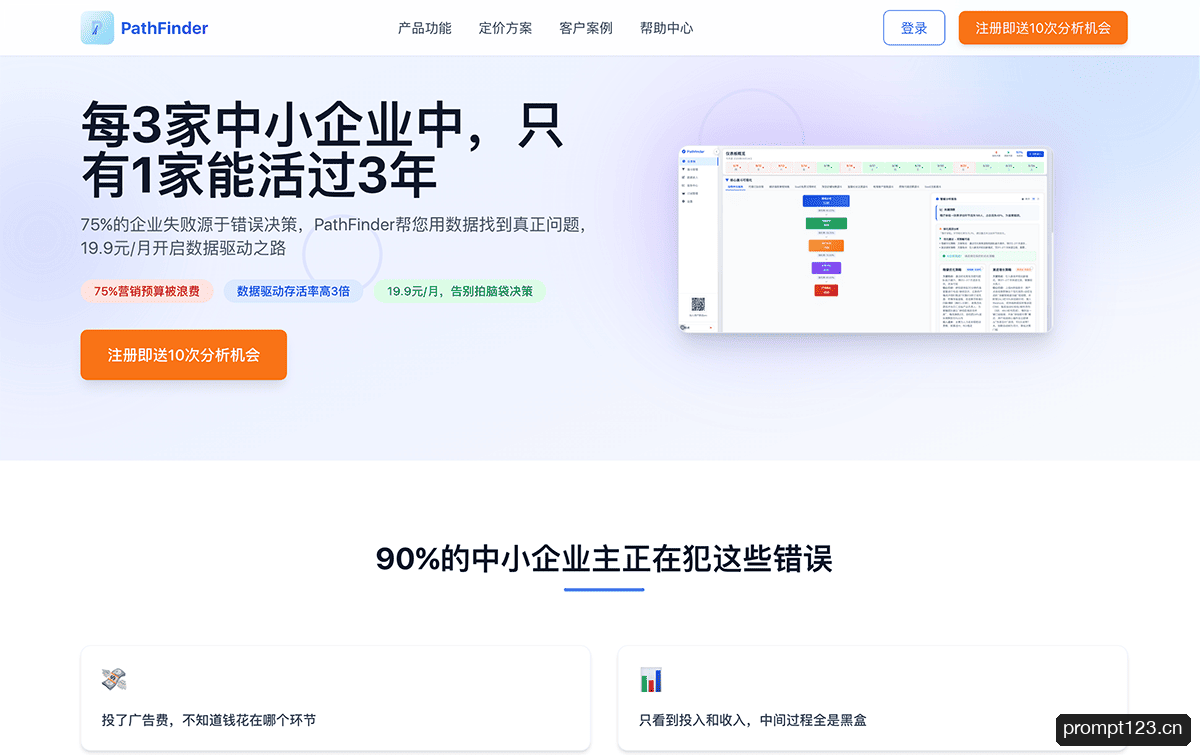Click the 75%营销预算被浪费 tag
Image resolution: width=1200 pixels, height=755 pixels.
[x=147, y=291]
